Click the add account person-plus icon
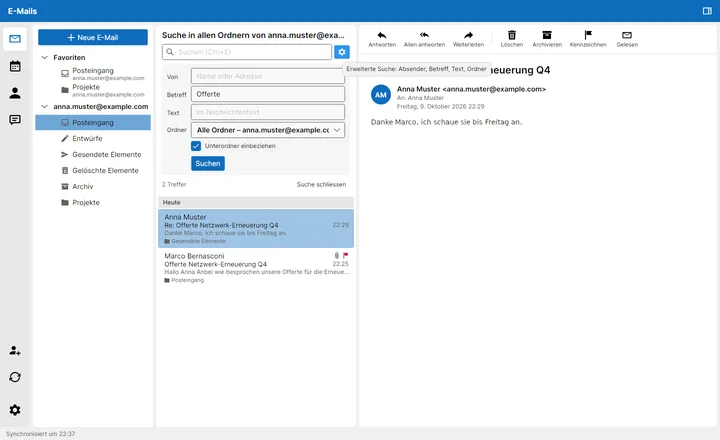 pos(15,350)
